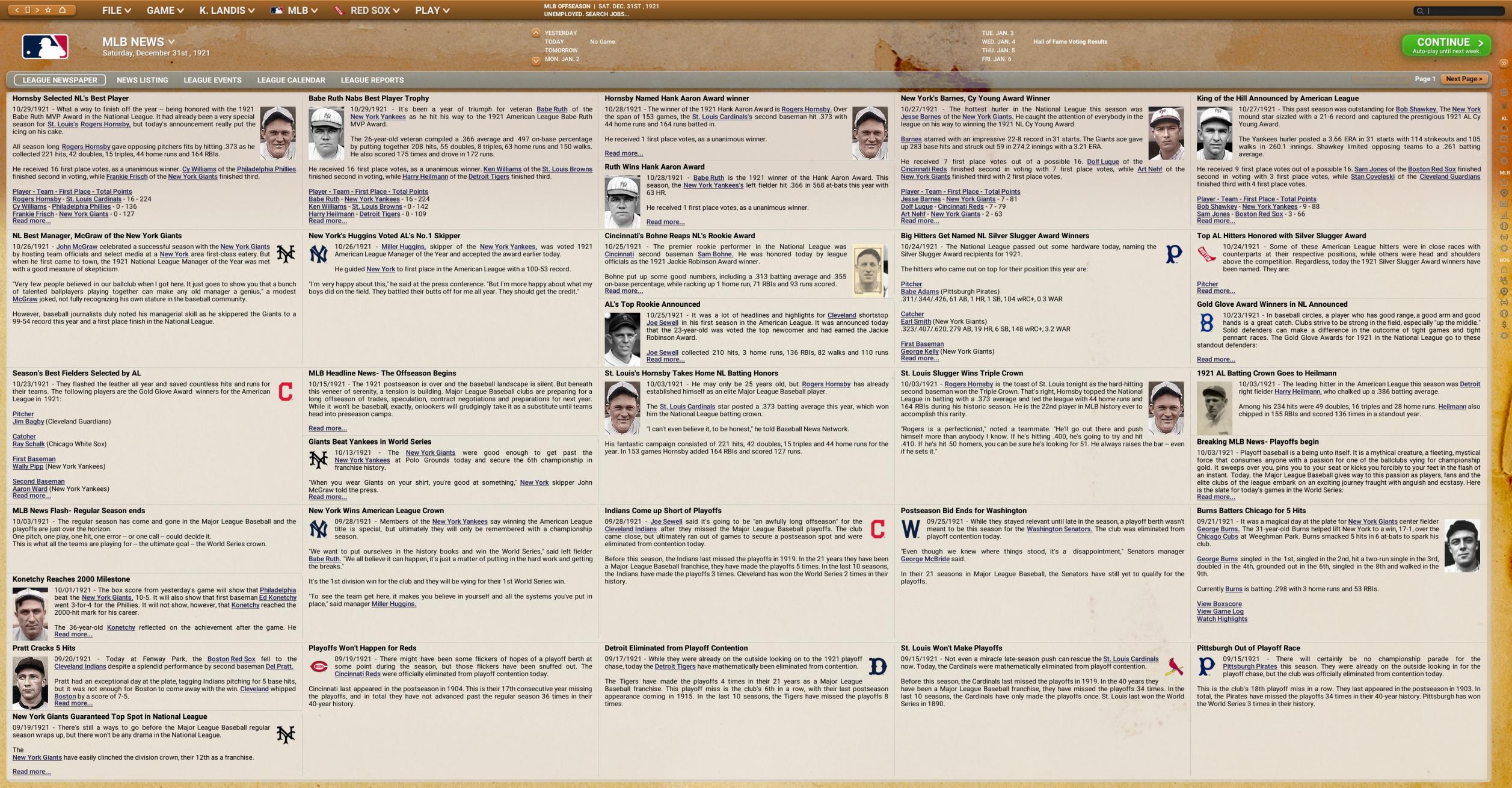Click Del Pratt photo thumbnail
1512x788 pixels.
tap(30, 682)
